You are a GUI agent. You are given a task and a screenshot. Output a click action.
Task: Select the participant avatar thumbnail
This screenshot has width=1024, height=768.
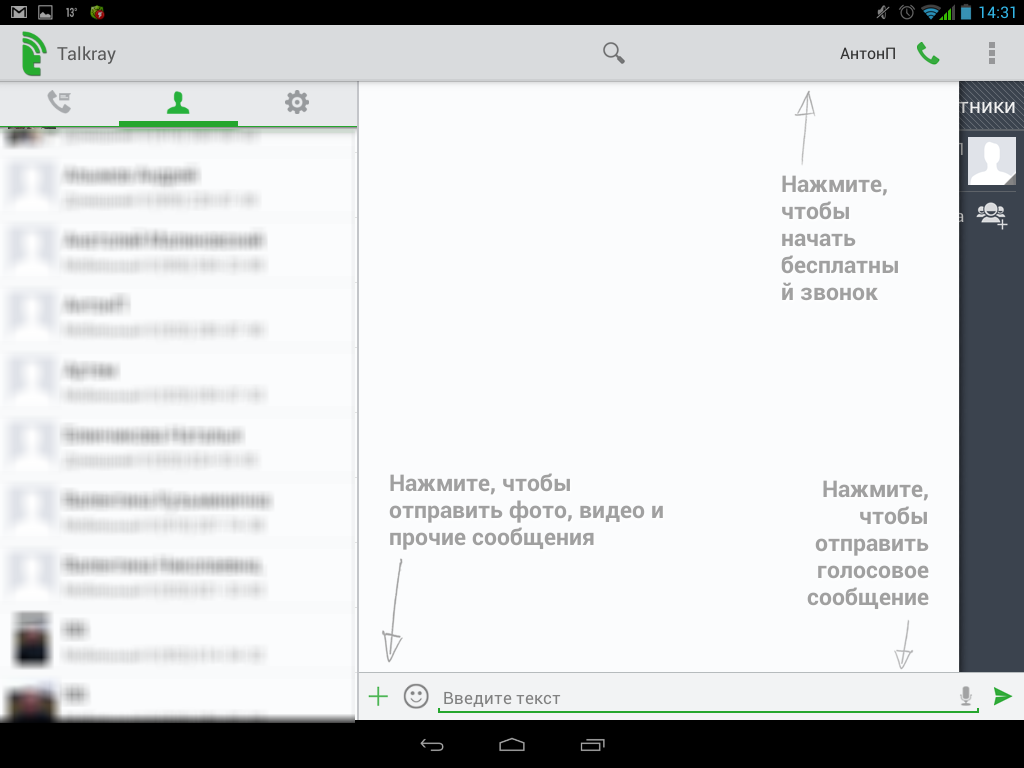[991, 161]
